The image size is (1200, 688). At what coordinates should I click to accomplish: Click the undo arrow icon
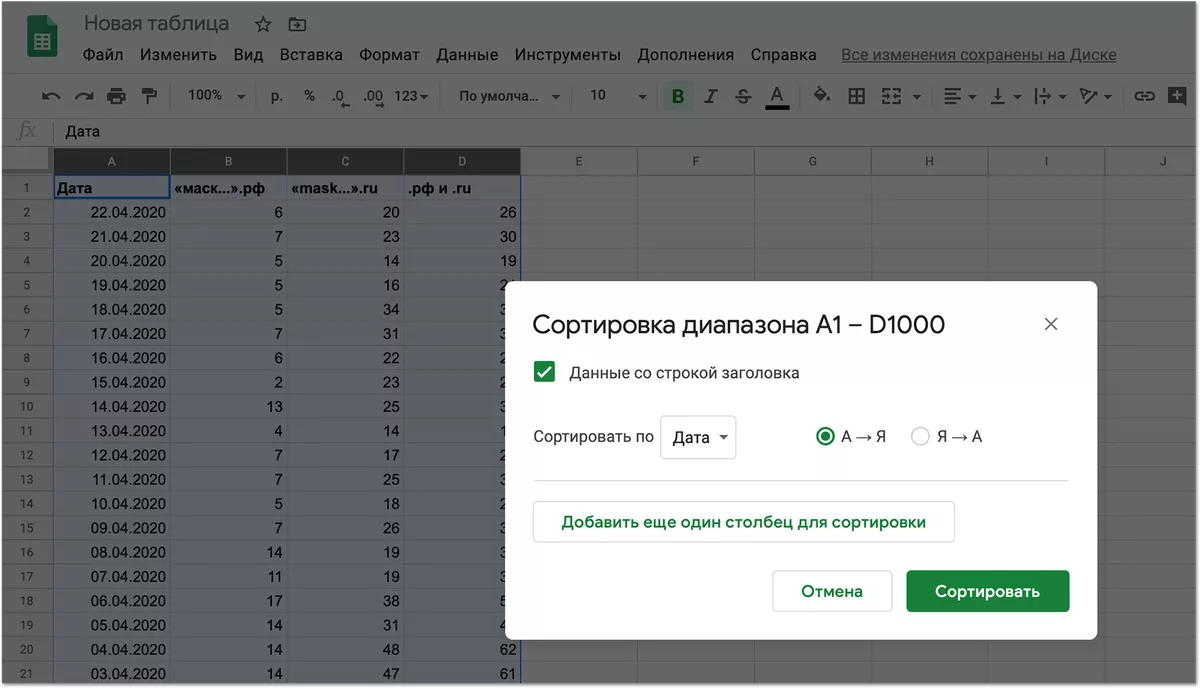click(x=51, y=96)
